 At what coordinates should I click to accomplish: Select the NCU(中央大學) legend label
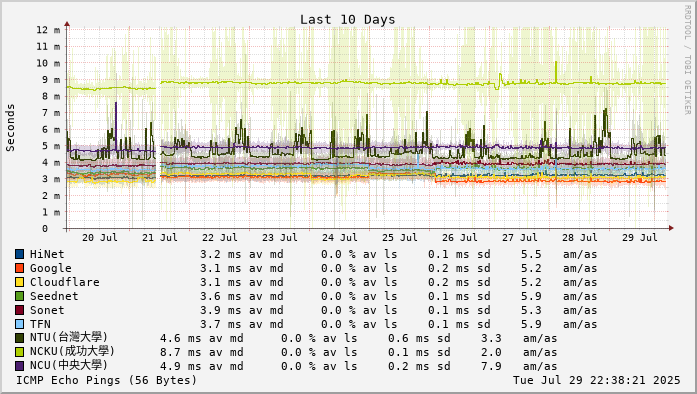(x=68, y=366)
